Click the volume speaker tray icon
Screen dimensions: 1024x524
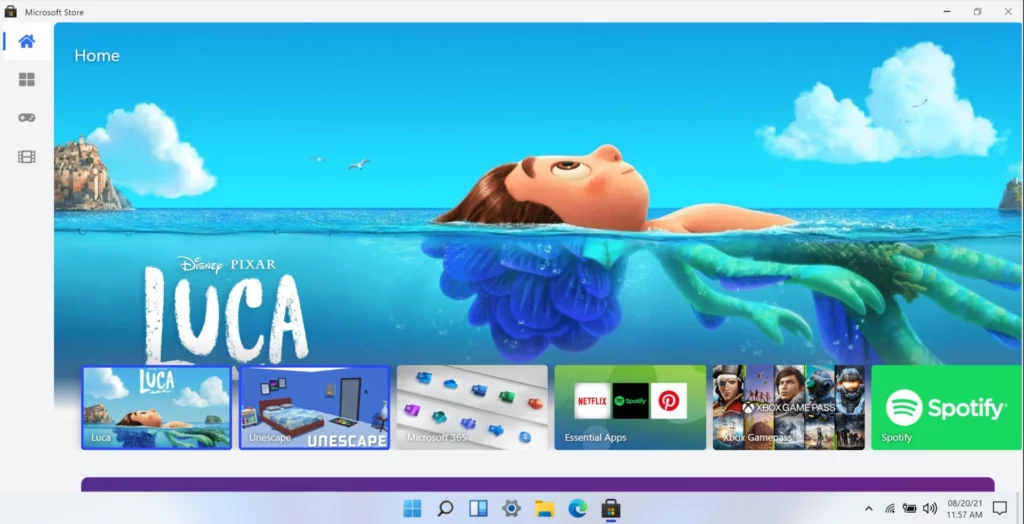930,508
